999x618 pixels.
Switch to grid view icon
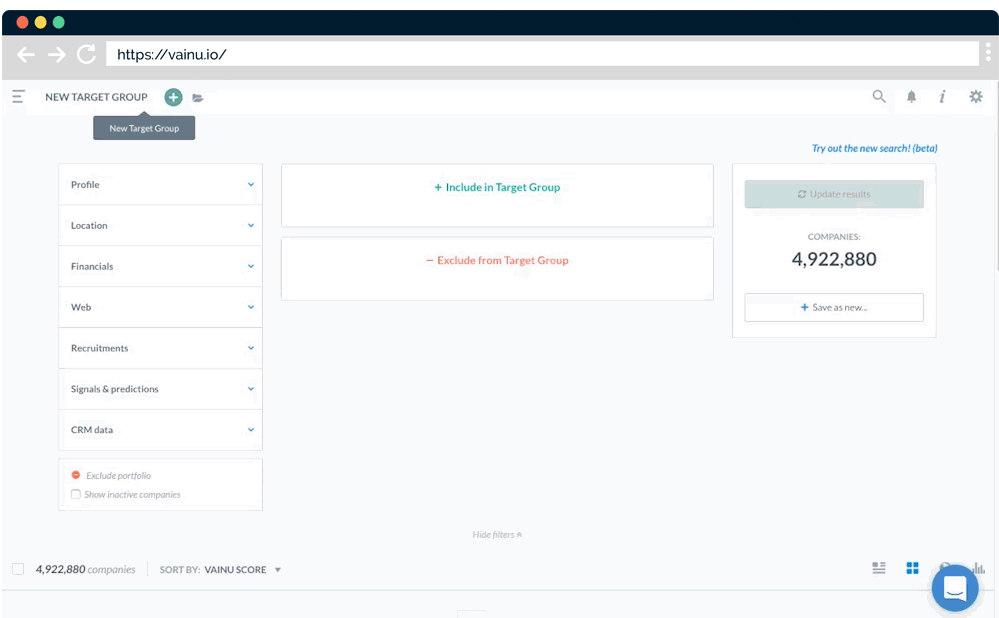pyautogui.click(x=912, y=568)
